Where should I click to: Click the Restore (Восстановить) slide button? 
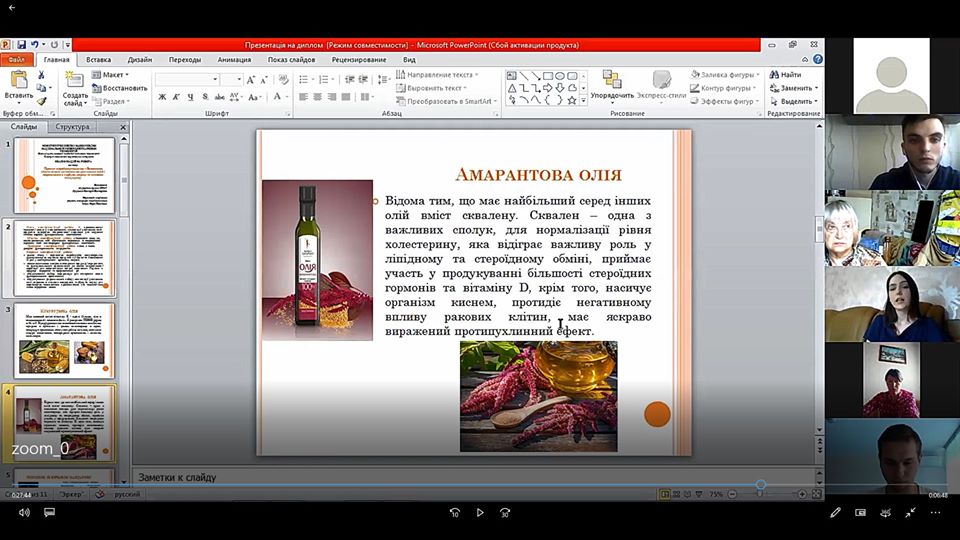pos(121,88)
